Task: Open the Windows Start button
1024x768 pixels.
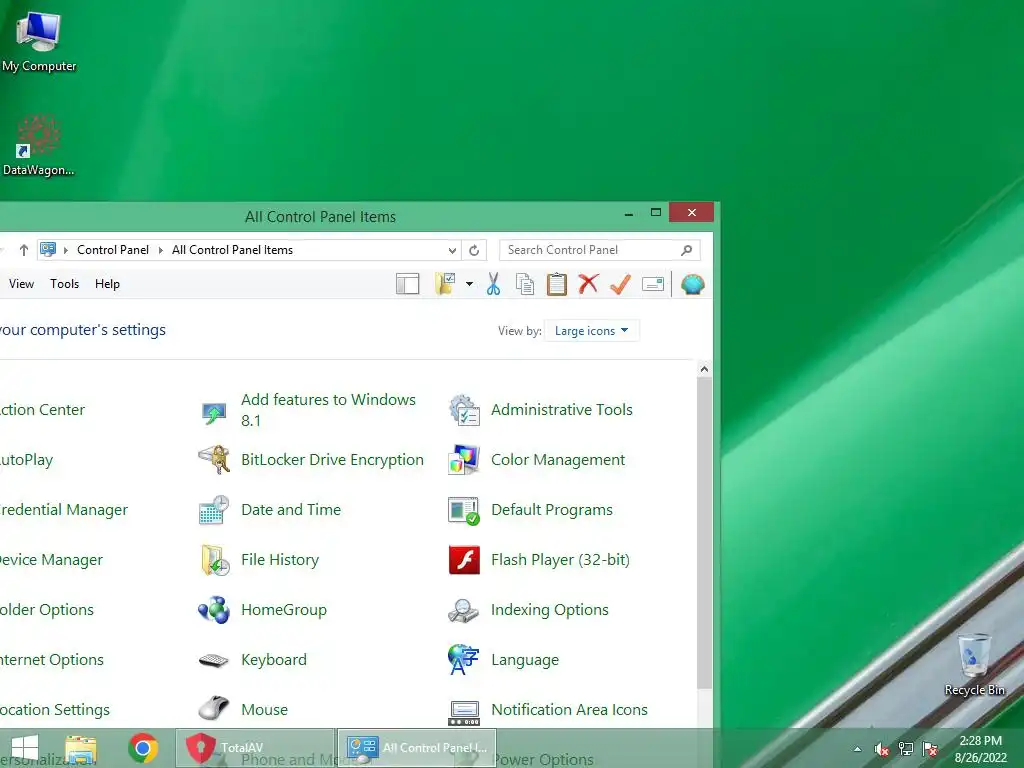Action: (25, 748)
